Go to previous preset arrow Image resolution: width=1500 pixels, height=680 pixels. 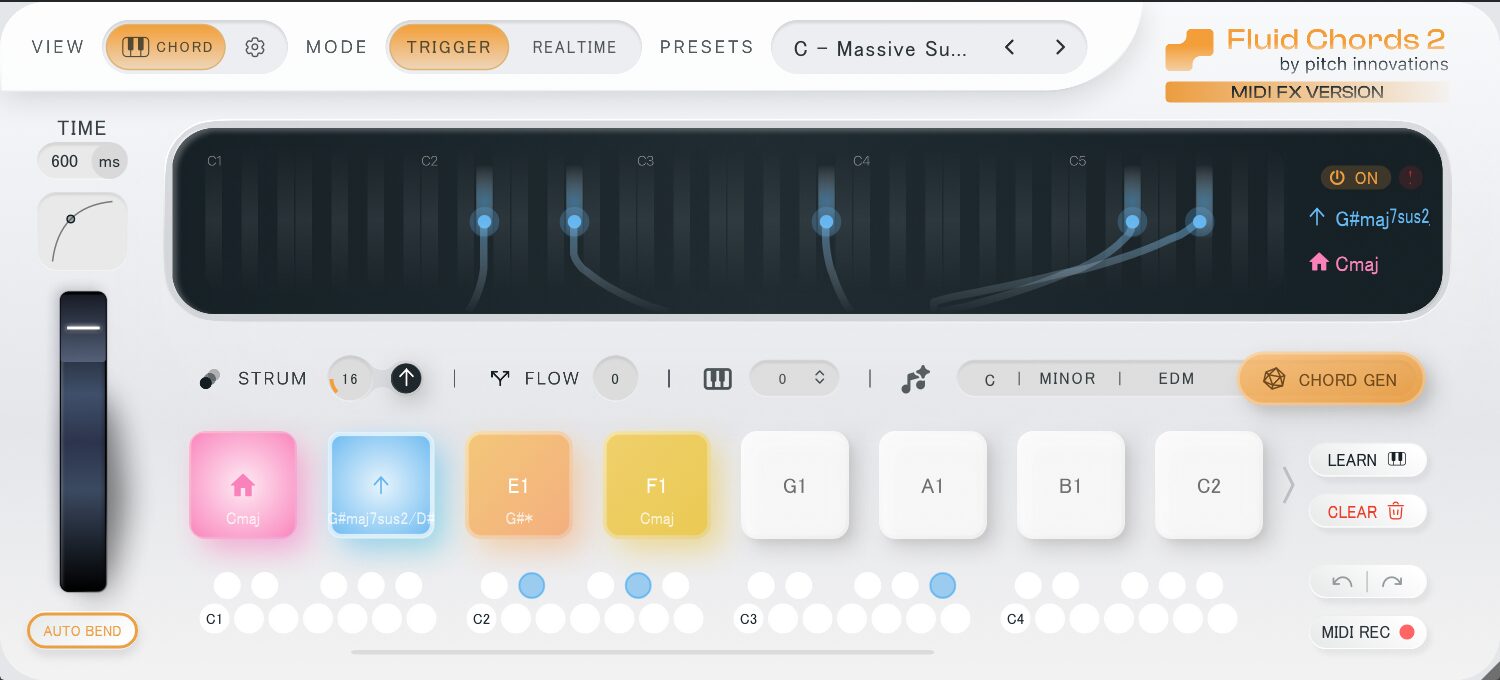click(x=1010, y=47)
